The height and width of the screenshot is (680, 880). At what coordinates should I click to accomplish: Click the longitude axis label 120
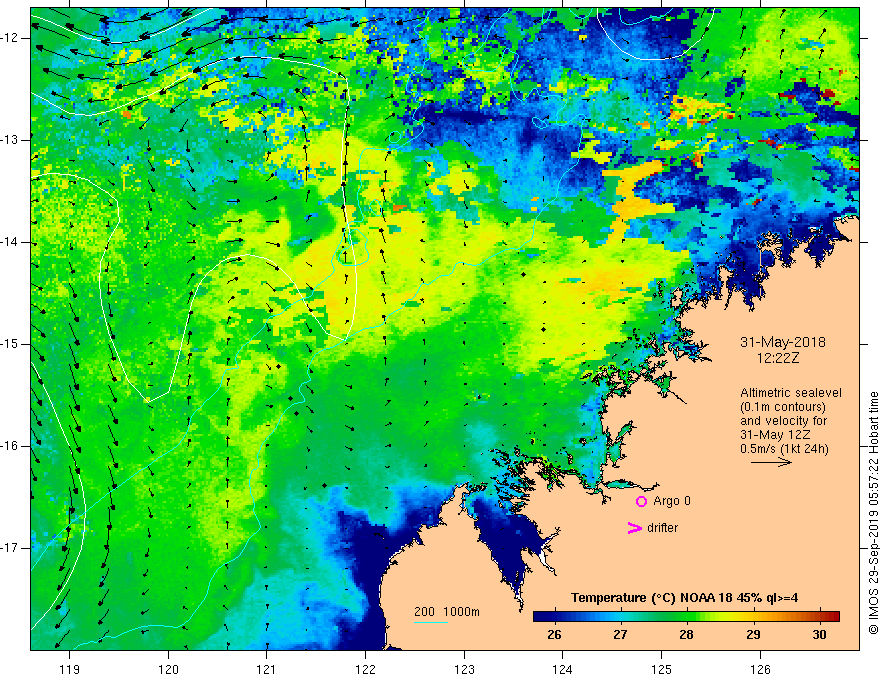[x=168, y=669]
